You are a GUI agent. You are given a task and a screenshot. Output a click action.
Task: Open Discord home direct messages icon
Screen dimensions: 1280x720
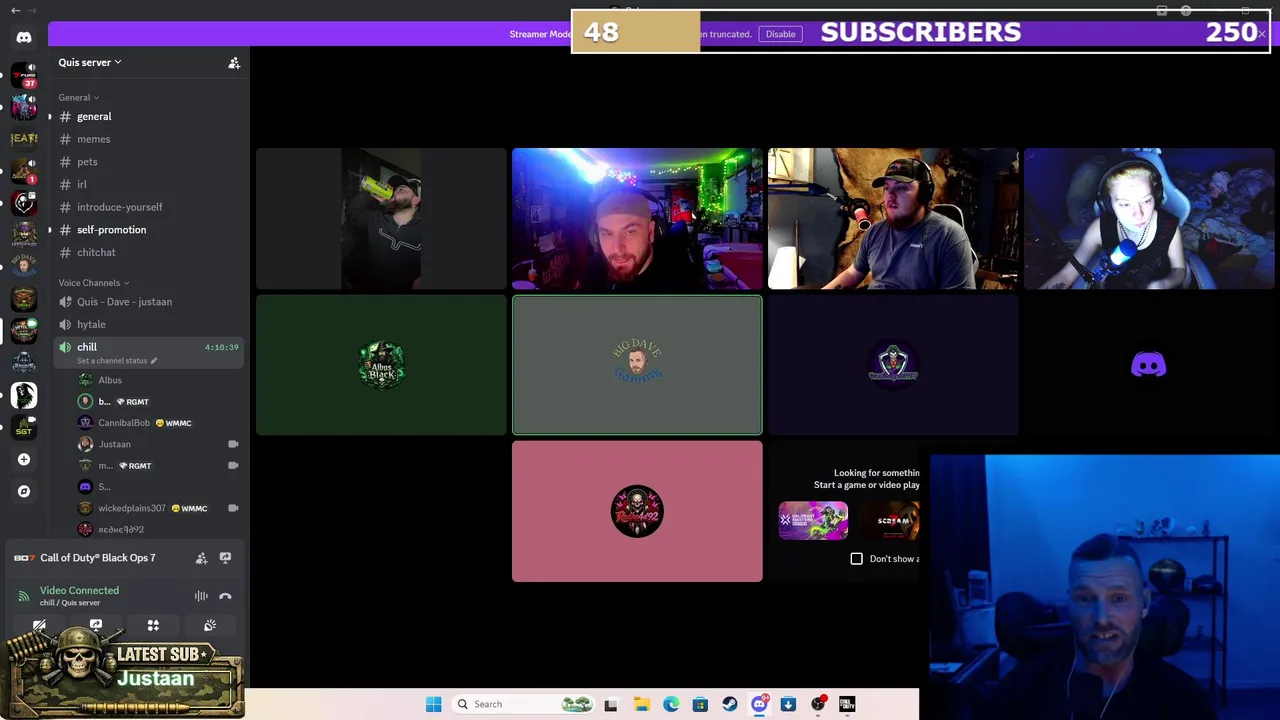click(24, 37)
